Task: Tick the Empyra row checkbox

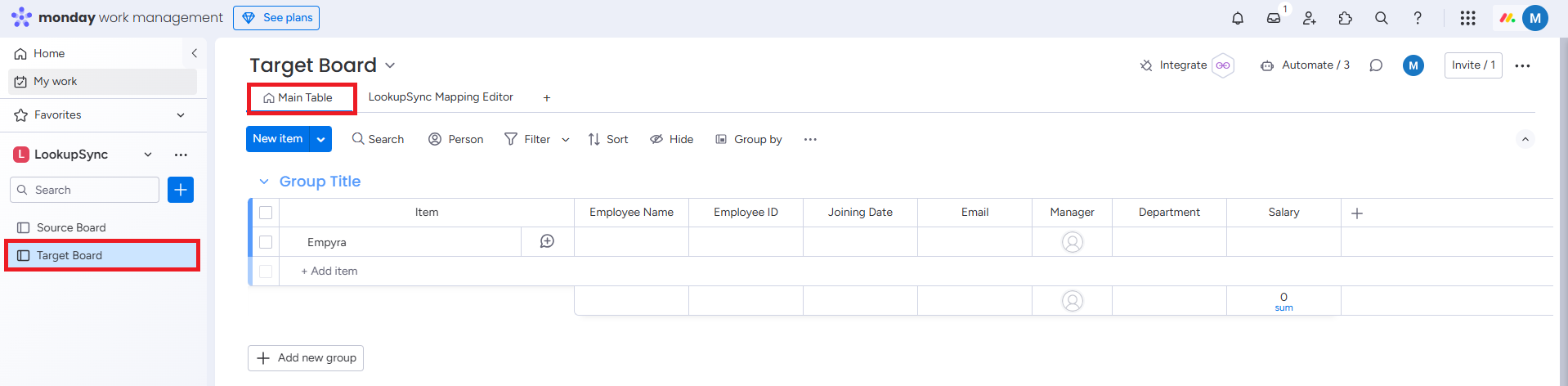Action: [x=266, y=242]
